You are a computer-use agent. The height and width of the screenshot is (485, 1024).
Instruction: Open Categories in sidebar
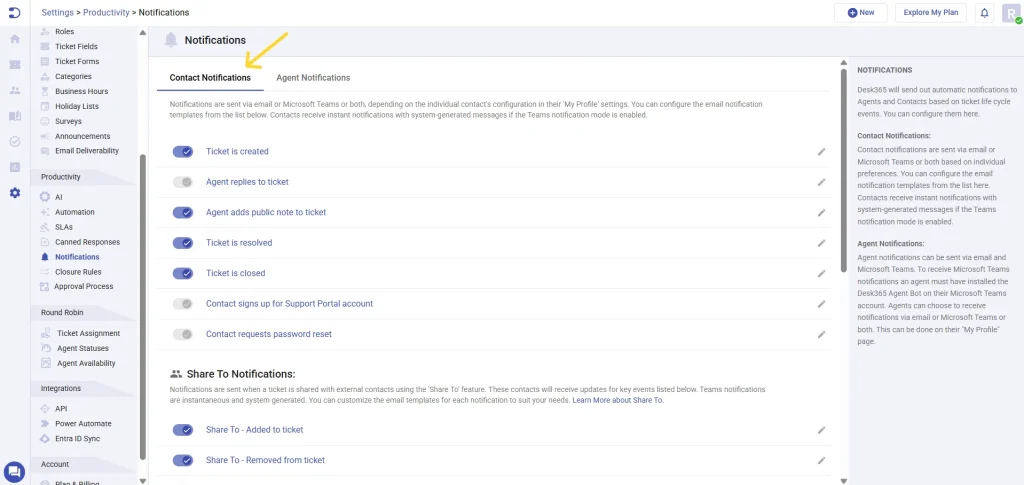(x=73, y=76)
